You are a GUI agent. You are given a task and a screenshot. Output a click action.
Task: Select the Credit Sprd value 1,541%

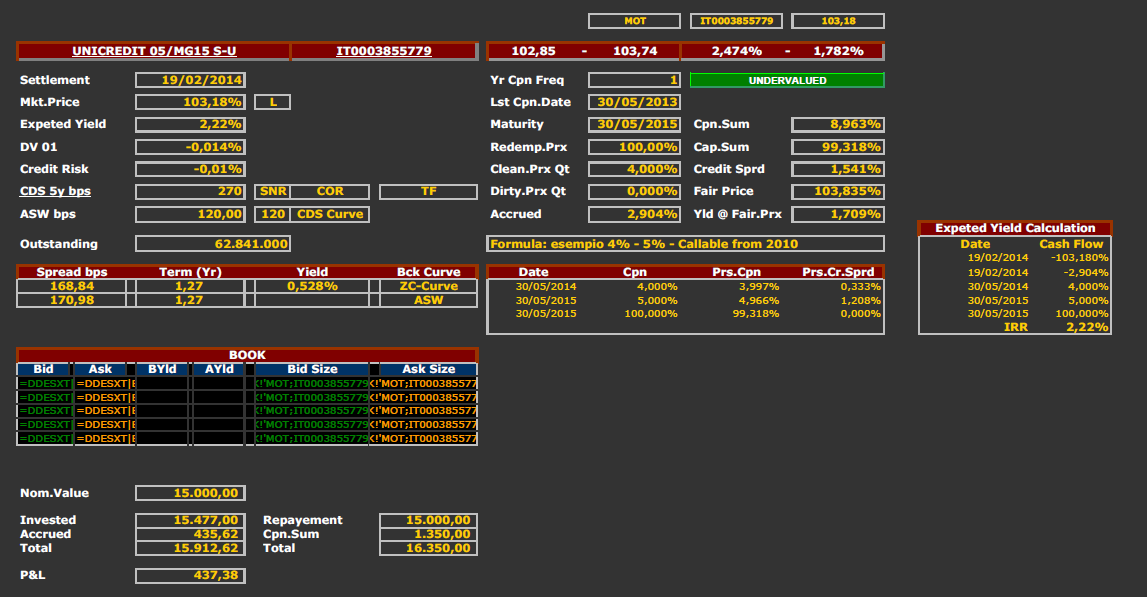coord(838,169)
